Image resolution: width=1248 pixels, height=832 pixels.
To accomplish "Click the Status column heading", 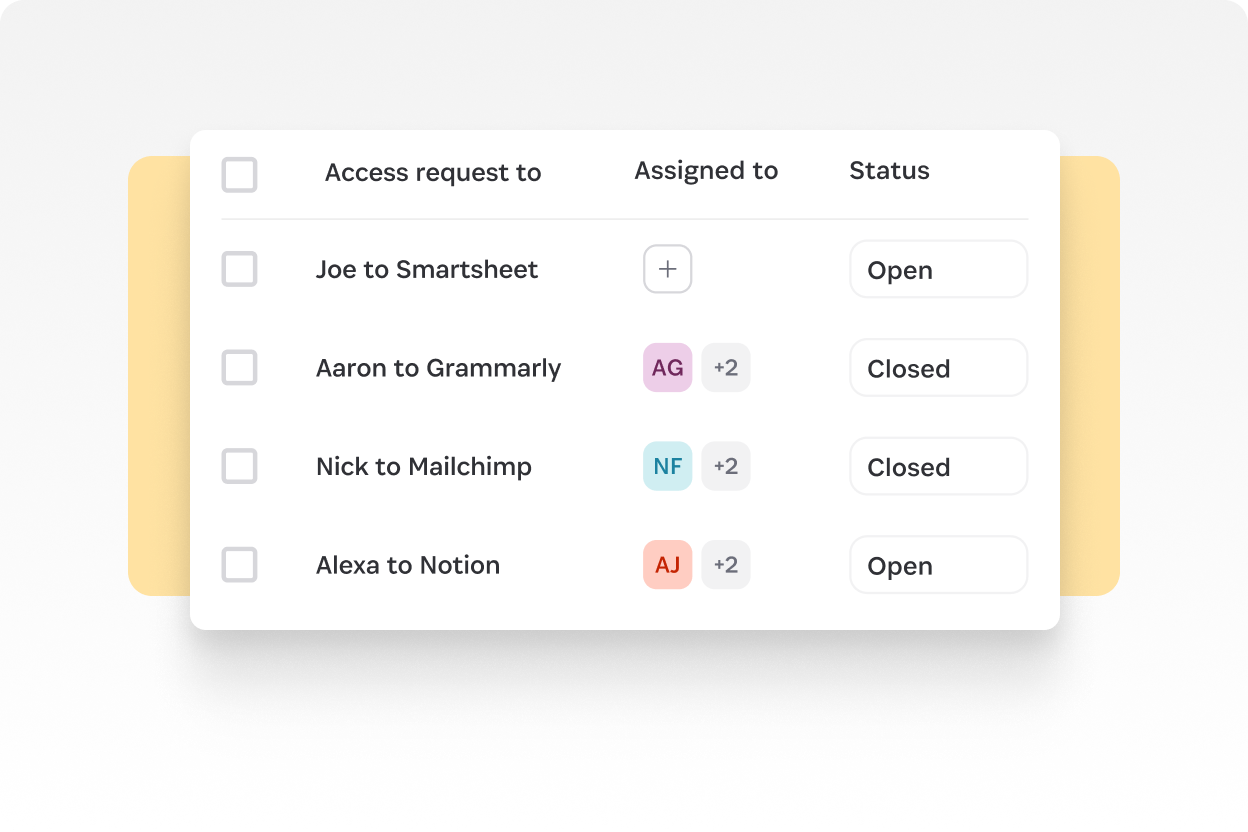I will click(x=889, y=171).
